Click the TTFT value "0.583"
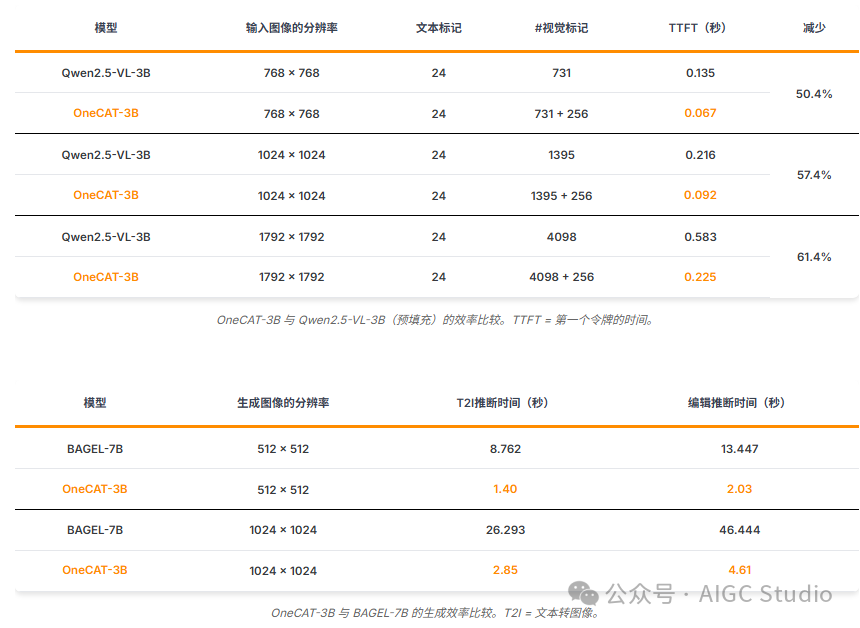 (x=700, y=237)
